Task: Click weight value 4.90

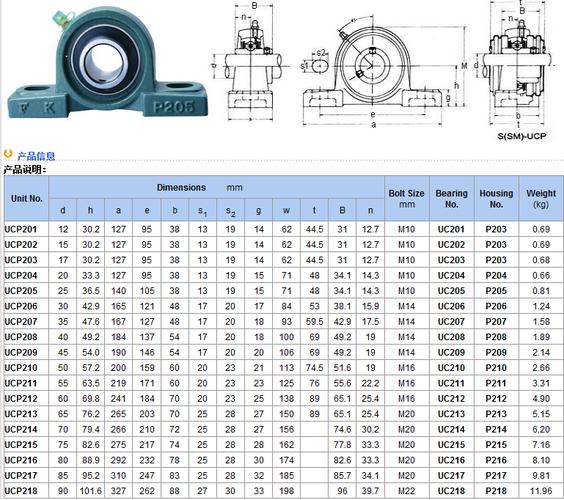Action: click(x=541, y=399)
